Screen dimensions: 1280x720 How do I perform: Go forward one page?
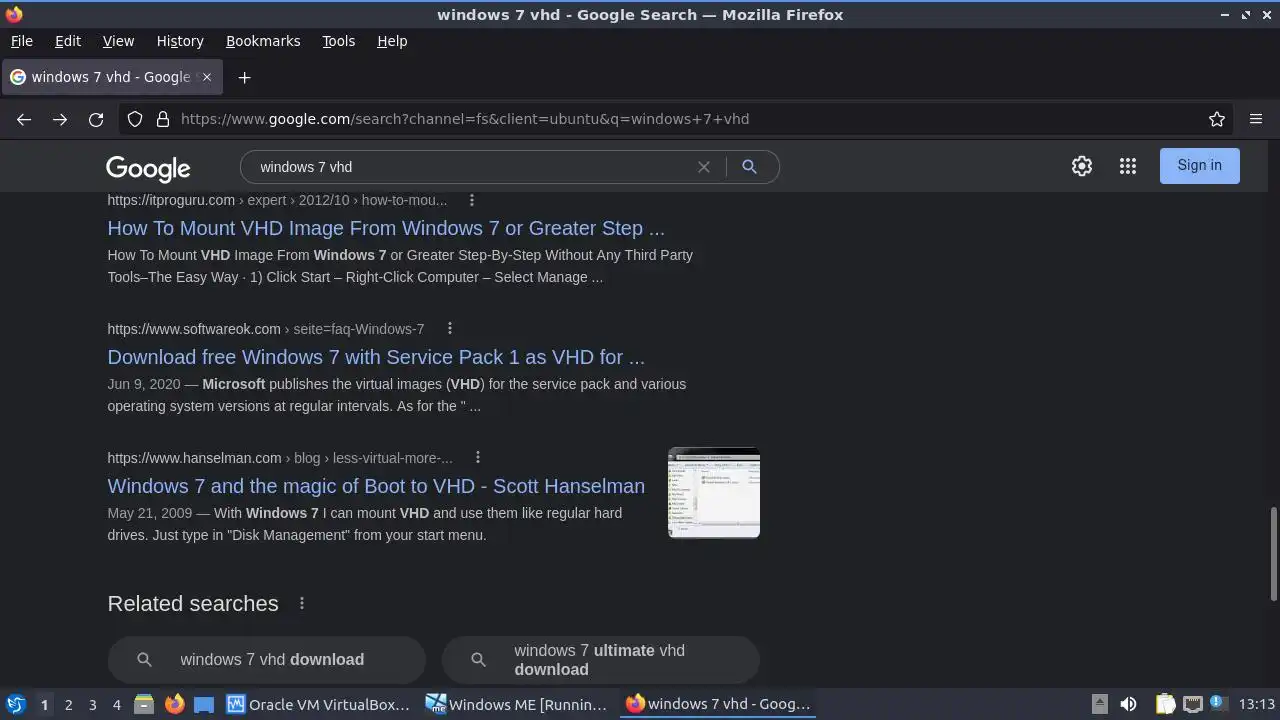click(60, 119)
